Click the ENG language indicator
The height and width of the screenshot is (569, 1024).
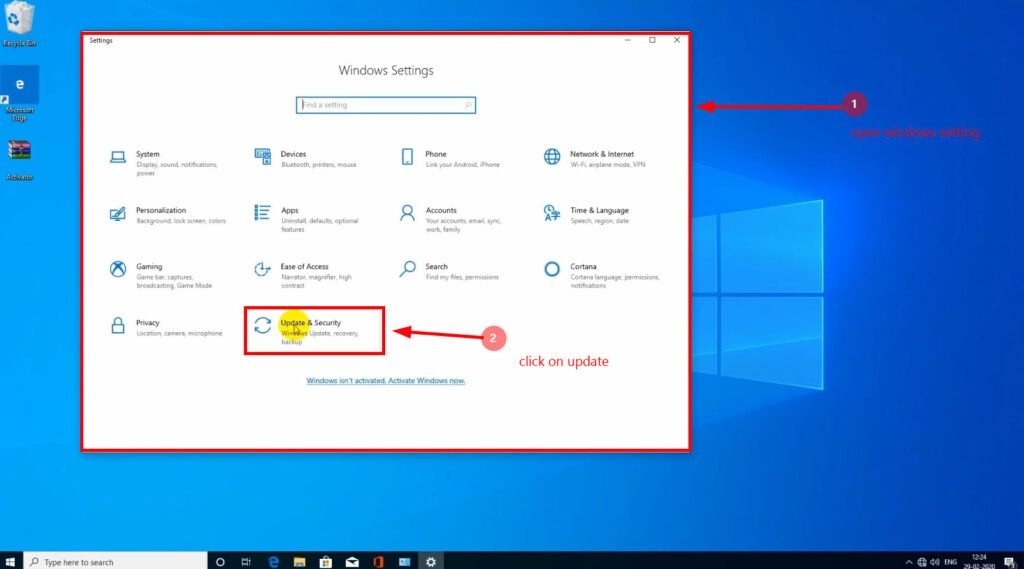(951, 562)
